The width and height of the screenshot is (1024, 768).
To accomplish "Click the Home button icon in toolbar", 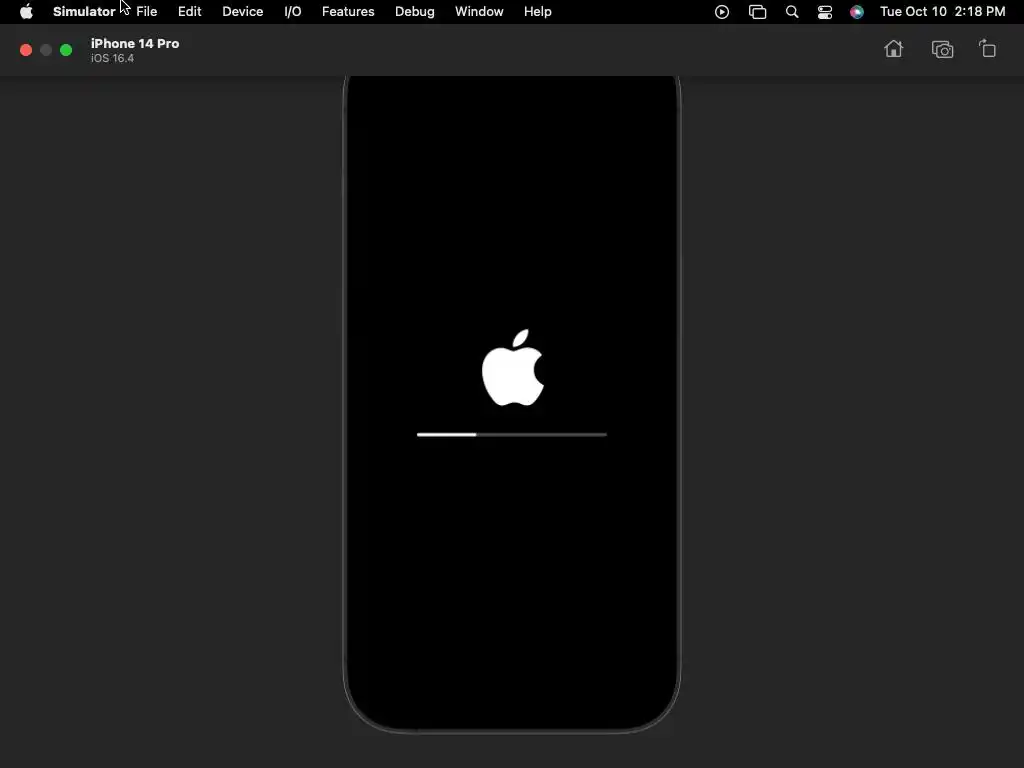I will [x=893, y=49].
